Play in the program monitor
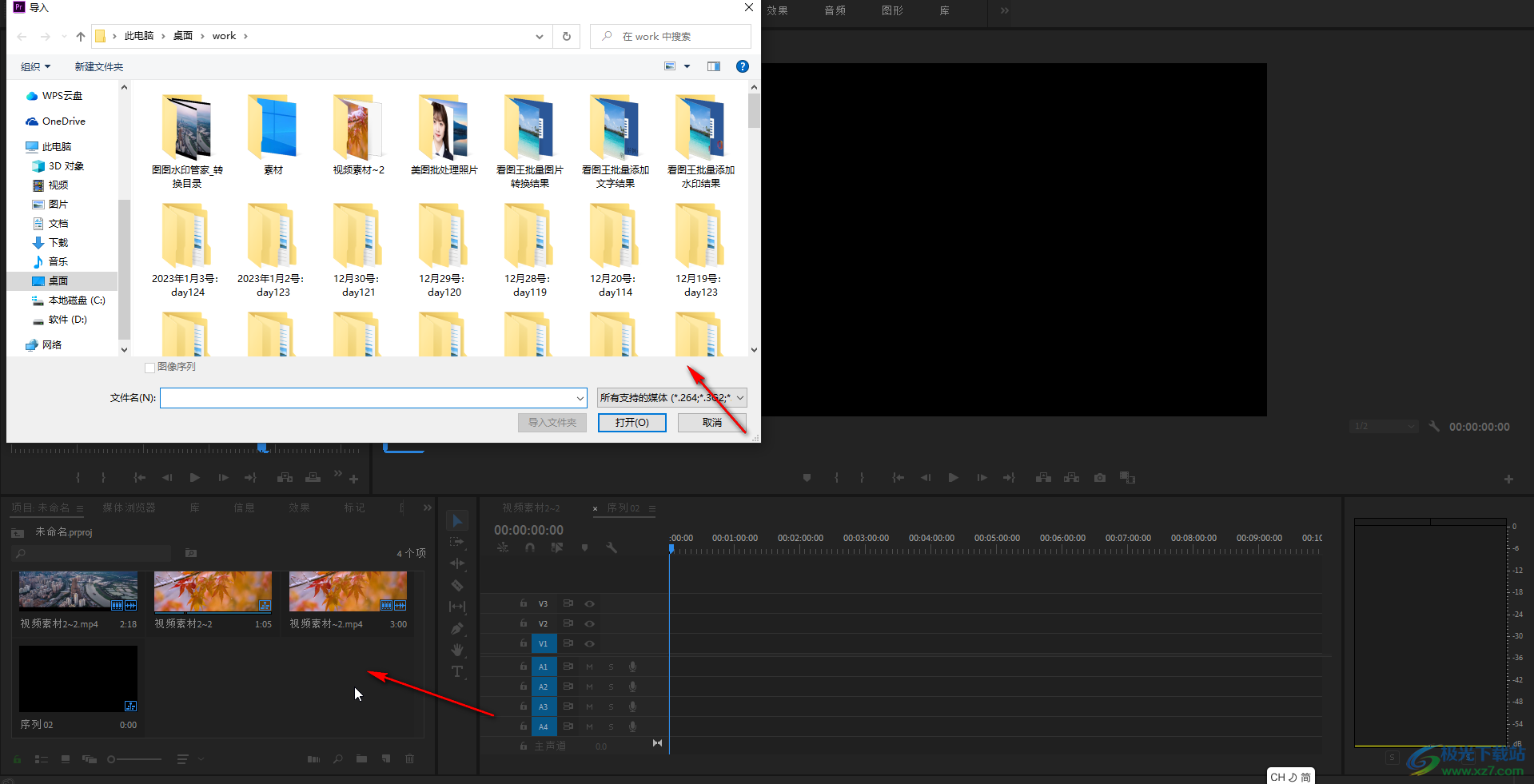This screenshot has height=784, width=1534. [953, 478]
